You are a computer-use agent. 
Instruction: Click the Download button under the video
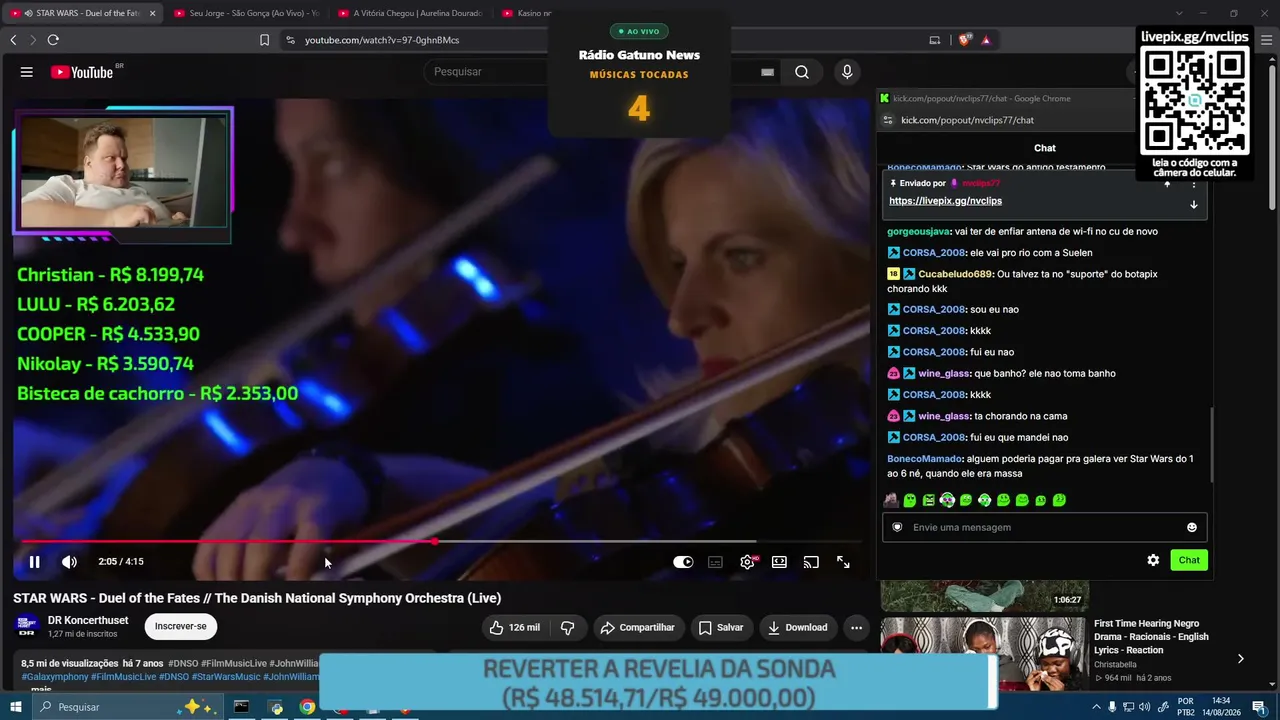(797, 628)
